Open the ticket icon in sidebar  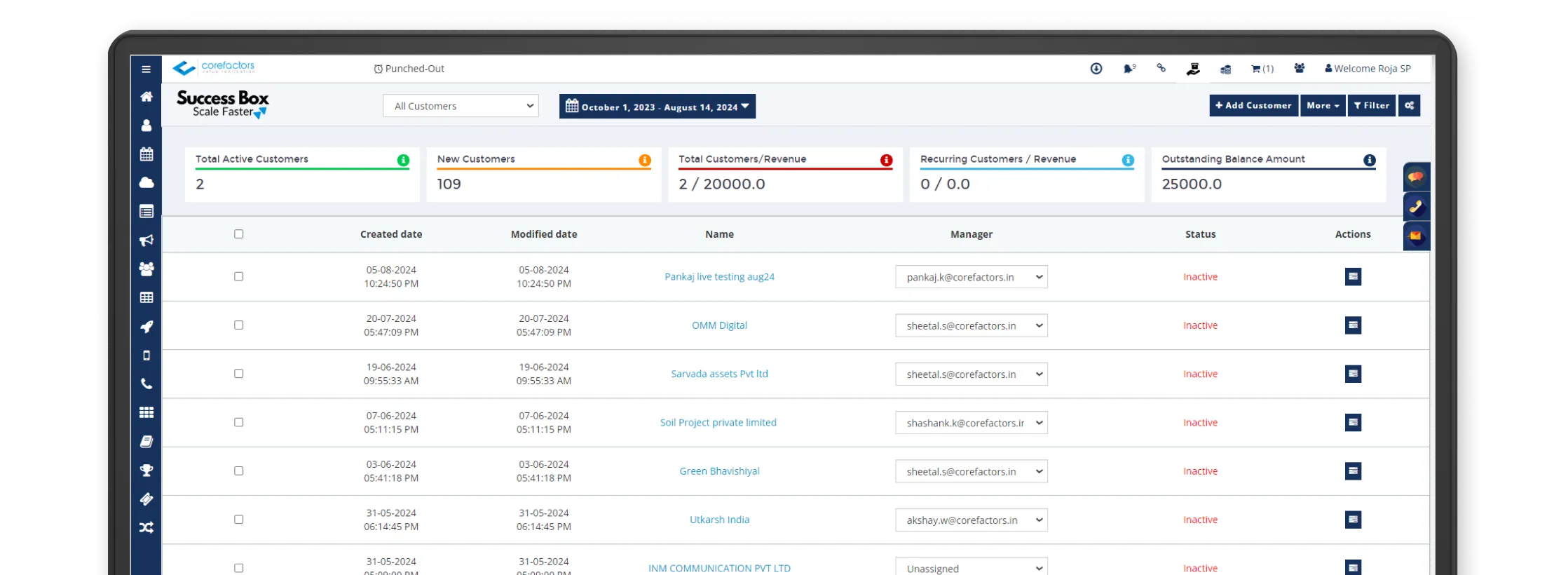146,499
